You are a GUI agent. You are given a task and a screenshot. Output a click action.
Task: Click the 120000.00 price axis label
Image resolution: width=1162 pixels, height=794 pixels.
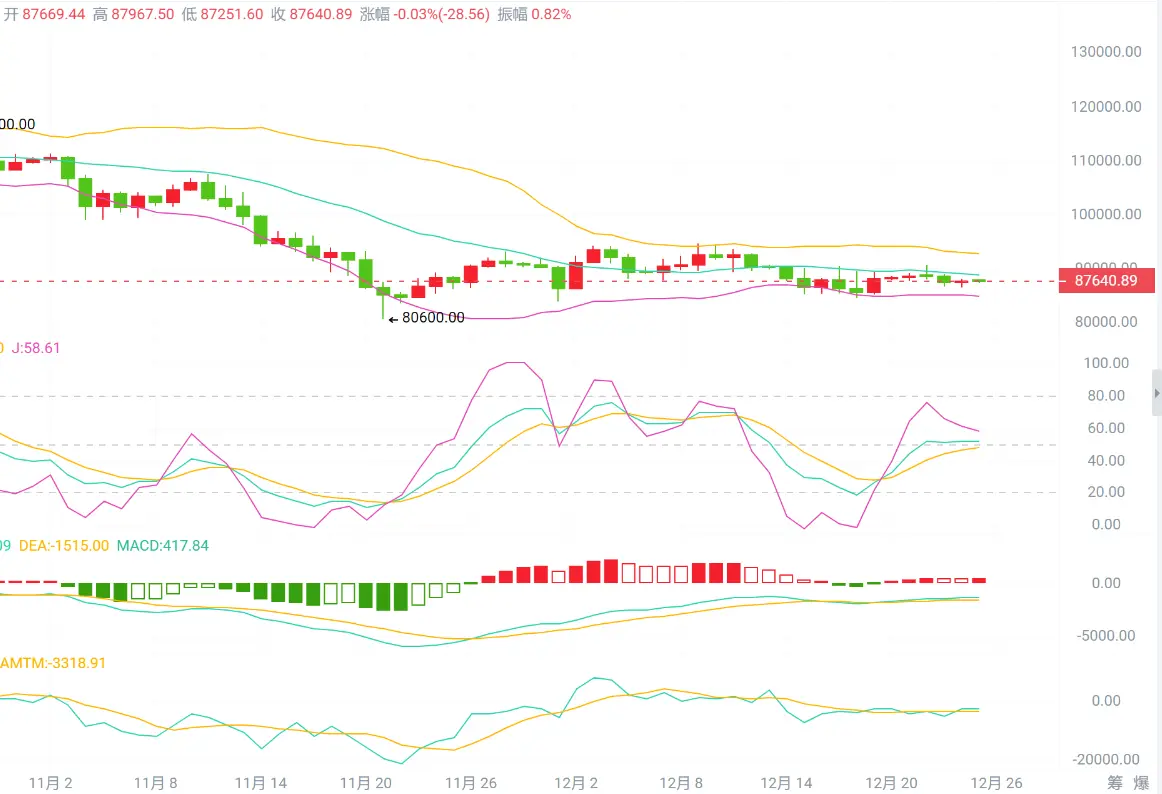click(1106, 107)
